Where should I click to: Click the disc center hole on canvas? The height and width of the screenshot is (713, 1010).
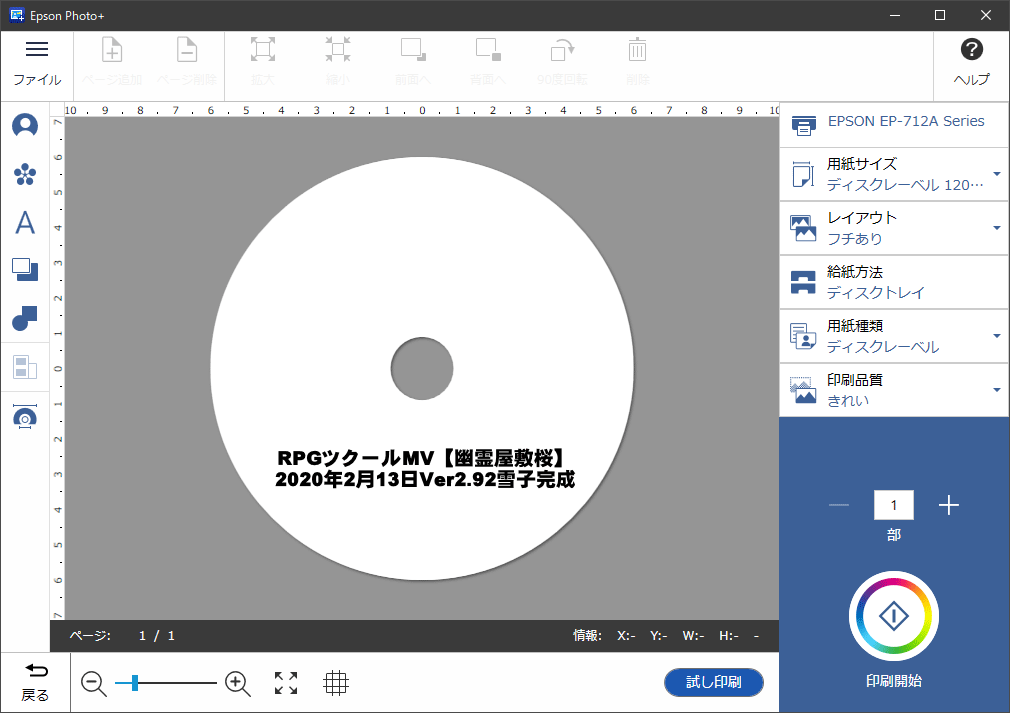pos(422,368)
